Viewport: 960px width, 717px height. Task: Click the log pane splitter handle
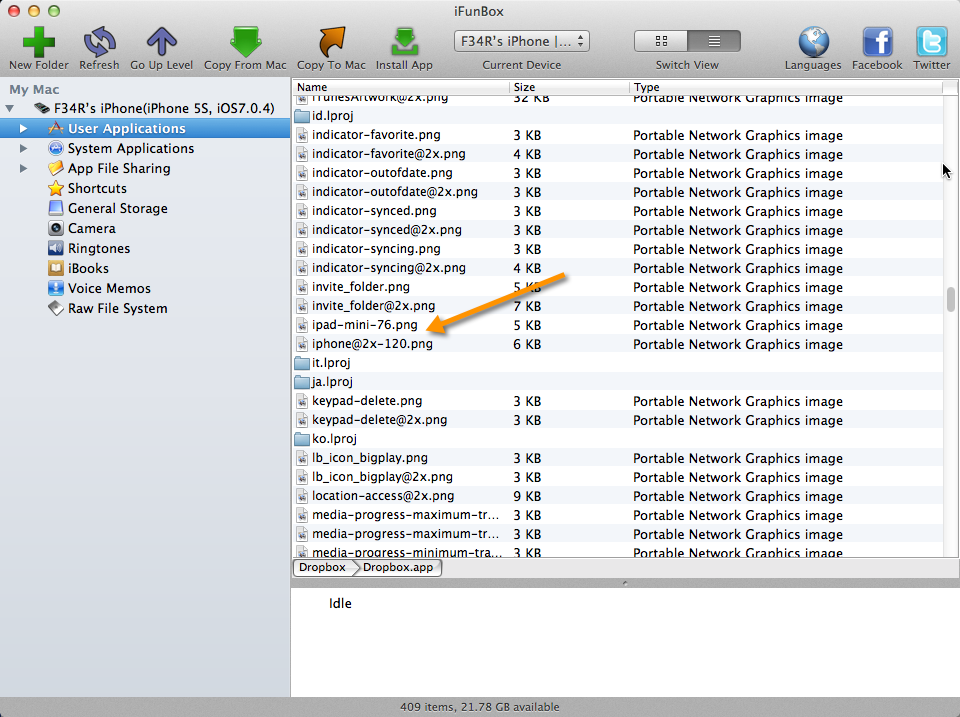624,583
